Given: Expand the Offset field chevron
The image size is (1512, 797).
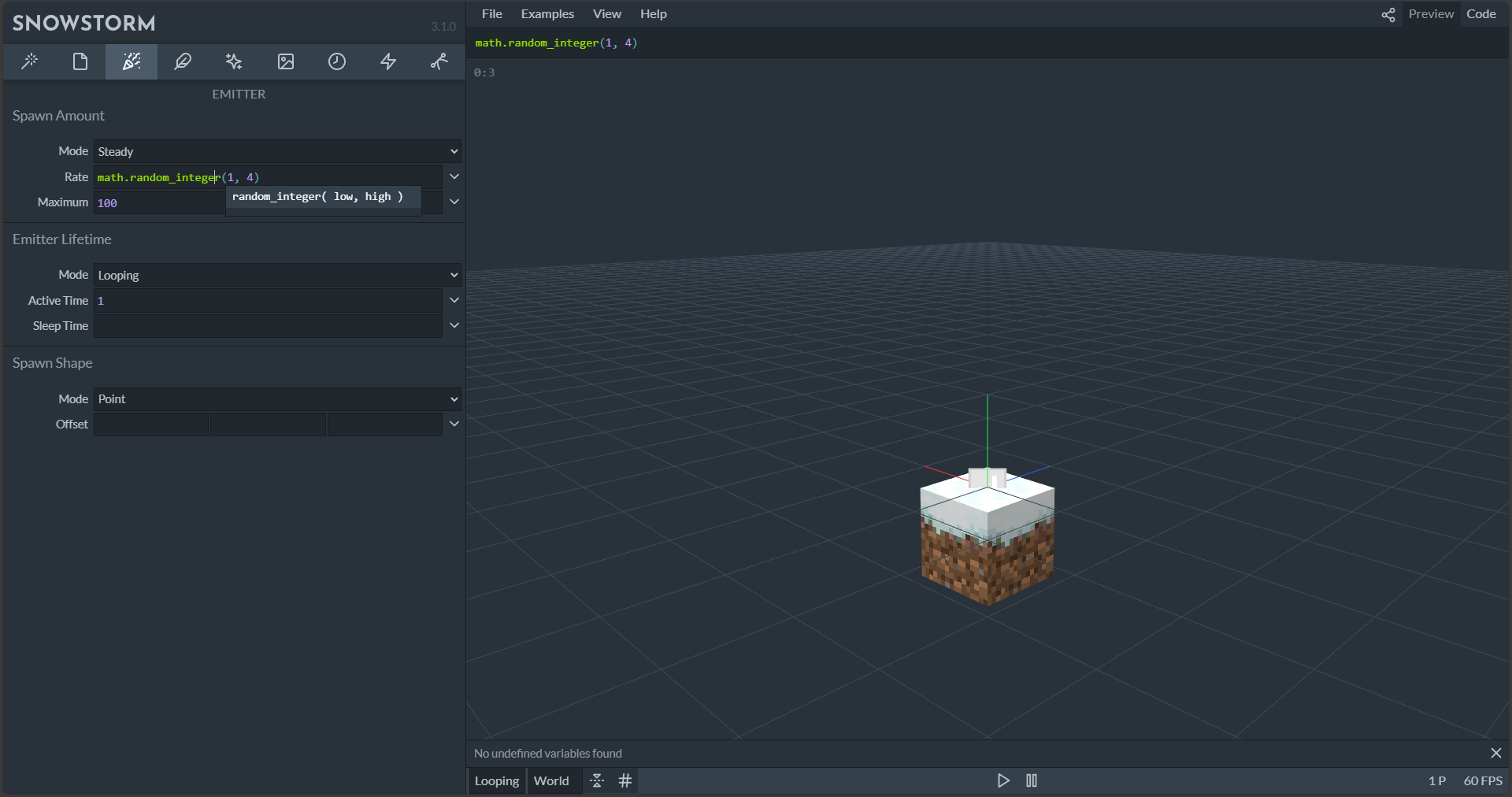Looking at the screenshot, I should click(454, 424).
